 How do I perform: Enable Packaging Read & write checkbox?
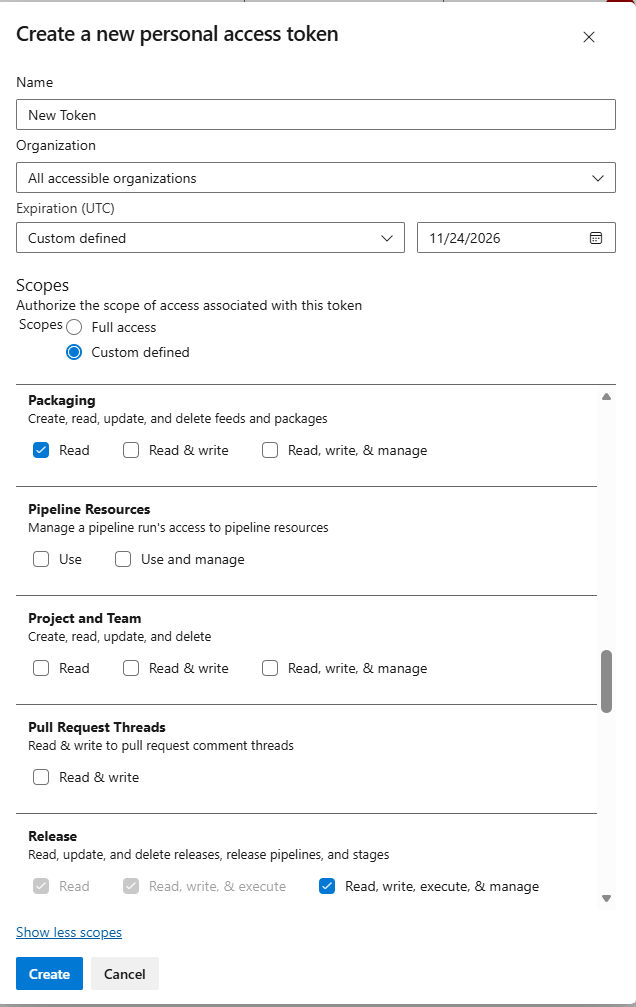coord(131,450)
